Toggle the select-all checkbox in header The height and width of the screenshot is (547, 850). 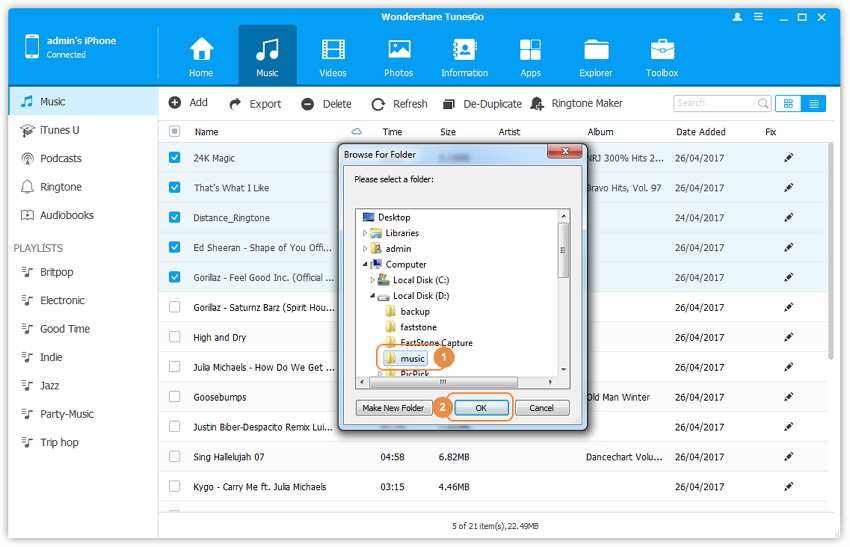tap(175, 132)
